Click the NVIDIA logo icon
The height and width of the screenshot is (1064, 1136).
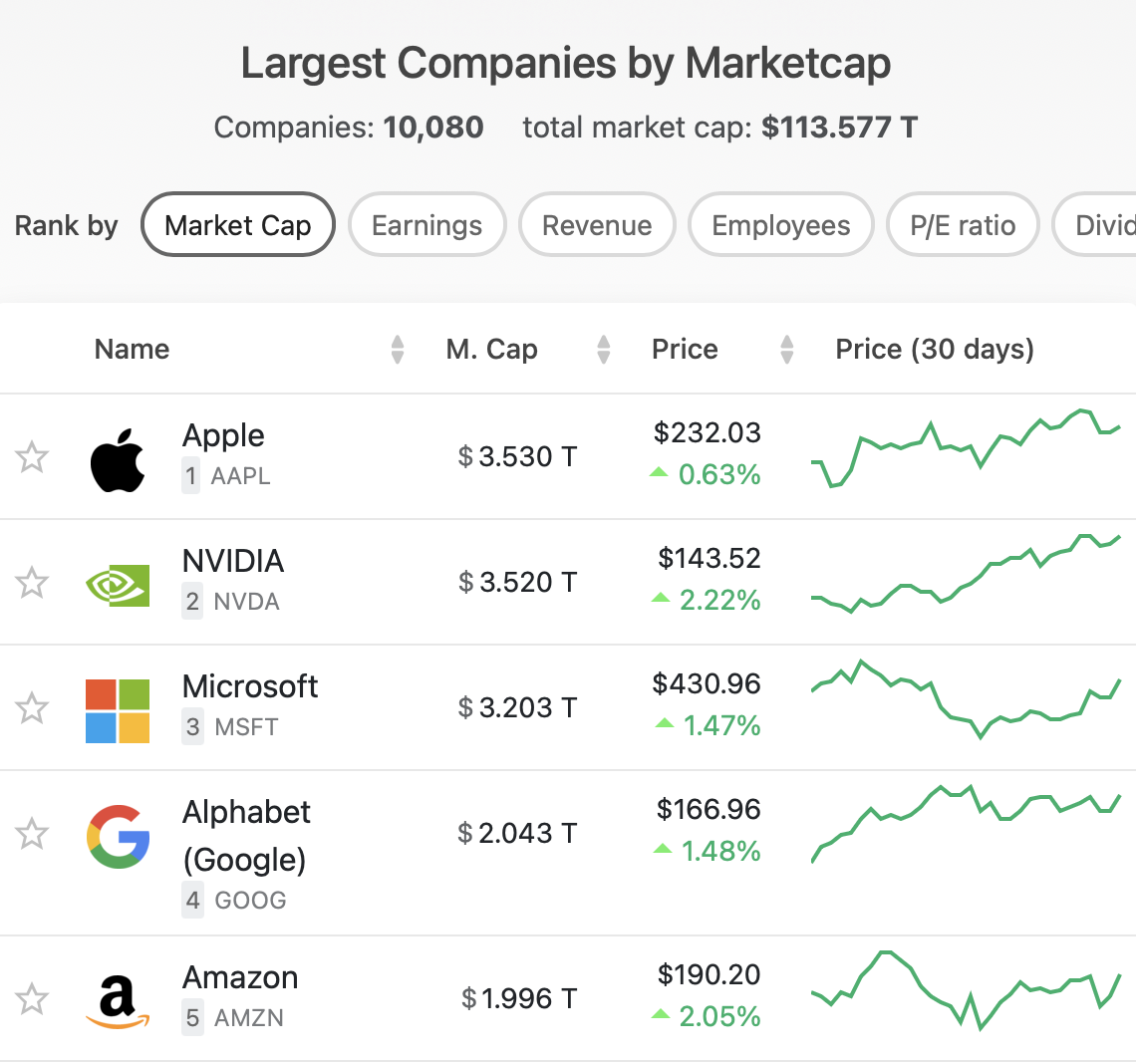pos(118,585)
